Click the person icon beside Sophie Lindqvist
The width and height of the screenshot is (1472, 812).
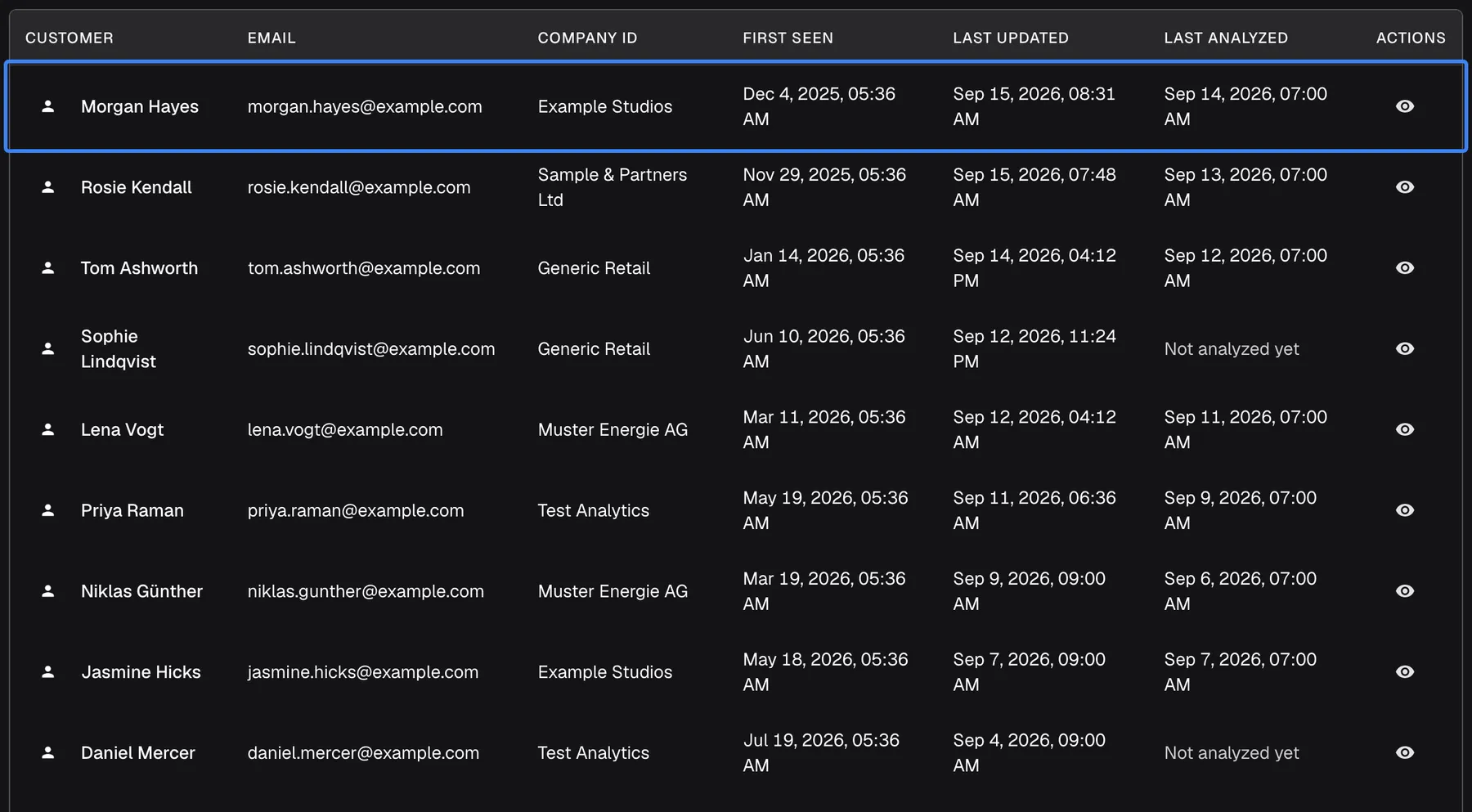click(48, 348)
